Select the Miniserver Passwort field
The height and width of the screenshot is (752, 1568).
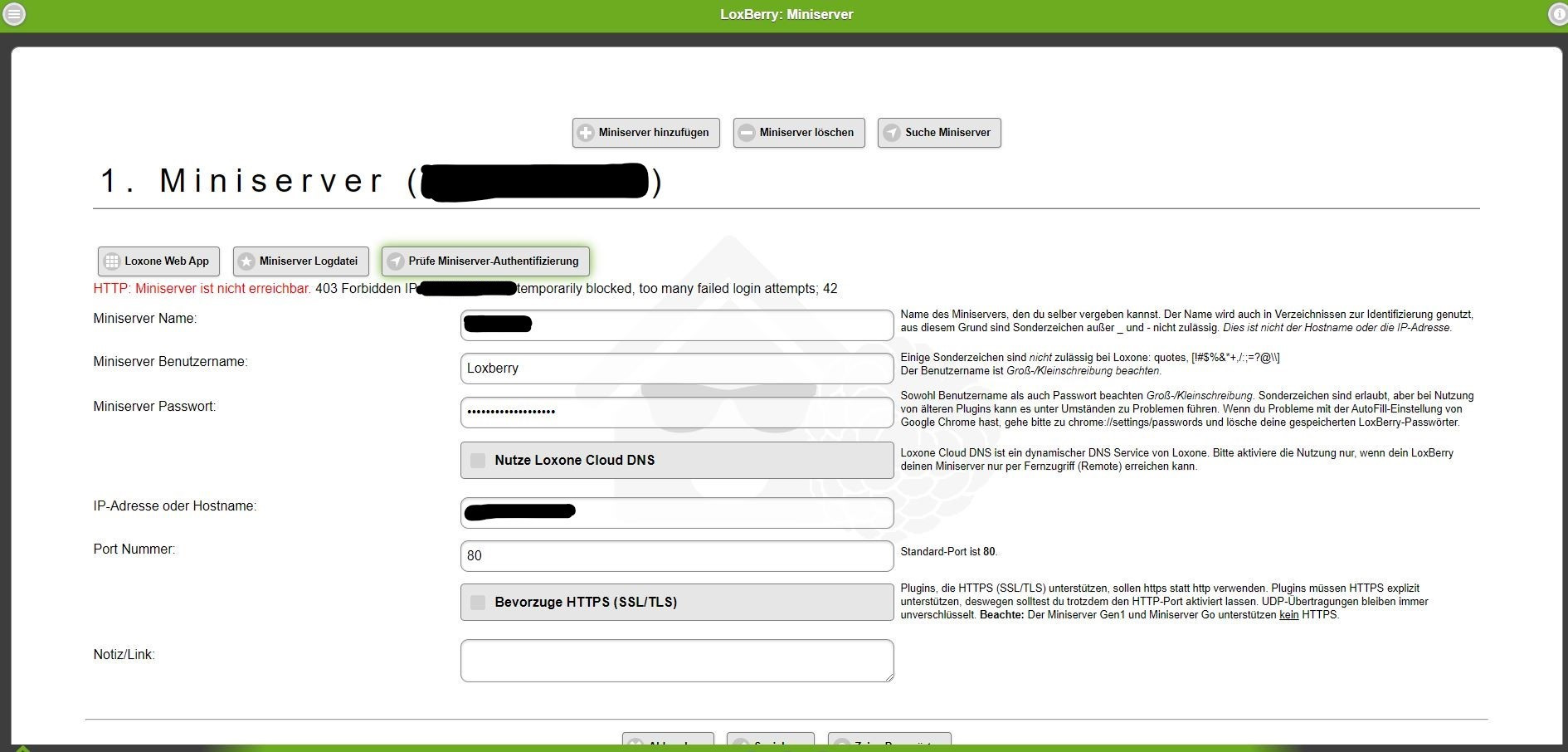tap(677, 413)
